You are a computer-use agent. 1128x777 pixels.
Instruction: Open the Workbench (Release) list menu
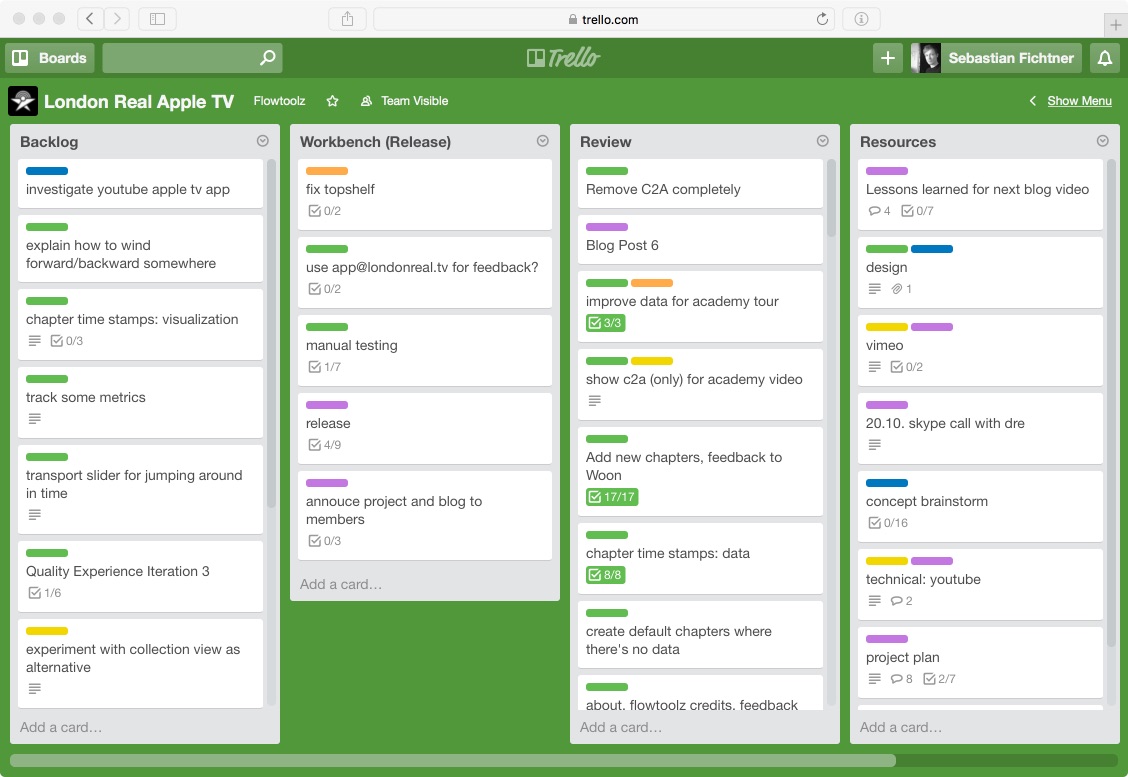pyautogui.click(x=542, y=141)
